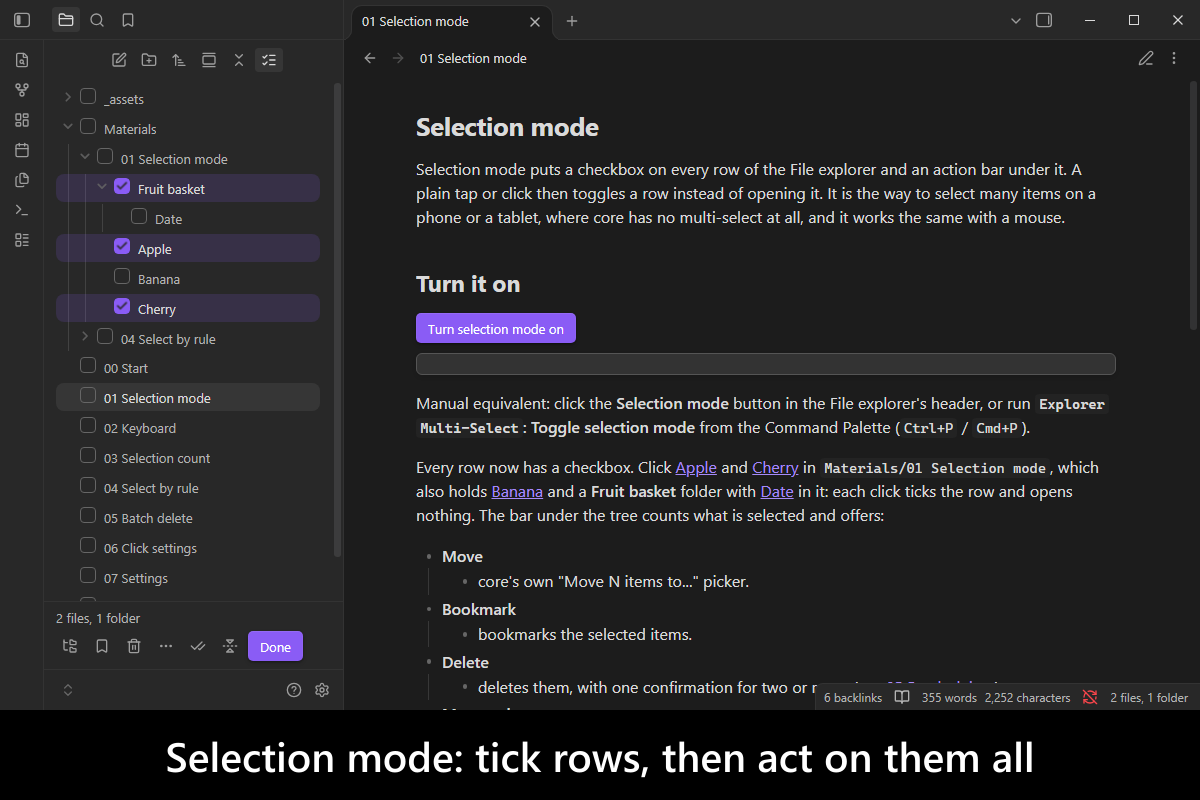Navigate forward with the right arrow
The width and height of the screenshot is (1200, 800).
click(x=398, y=58)
